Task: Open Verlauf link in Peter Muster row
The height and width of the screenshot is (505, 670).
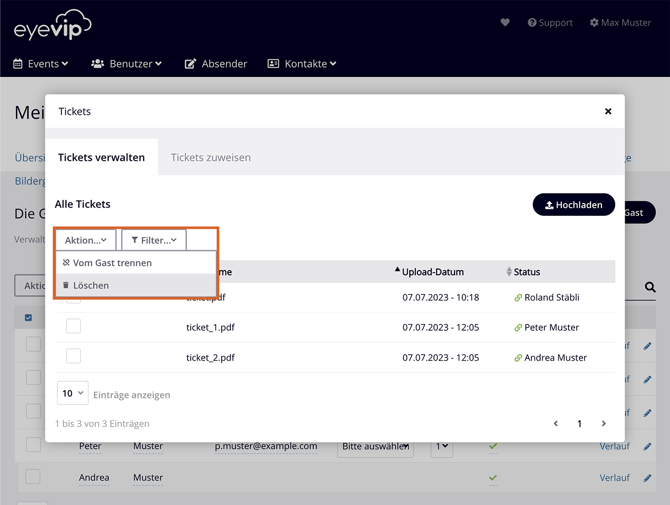Action: 614,446
